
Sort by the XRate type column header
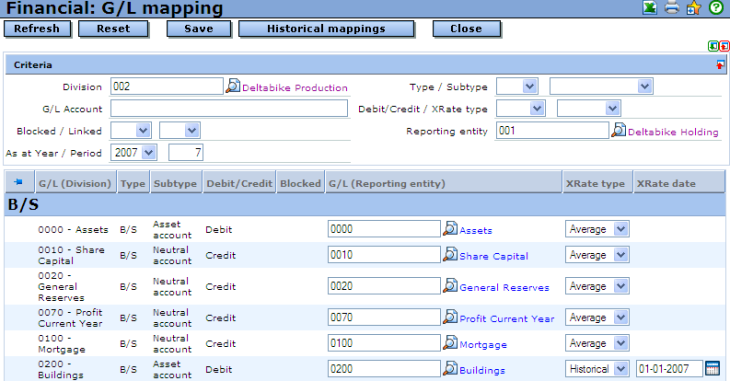click(595, 184)
